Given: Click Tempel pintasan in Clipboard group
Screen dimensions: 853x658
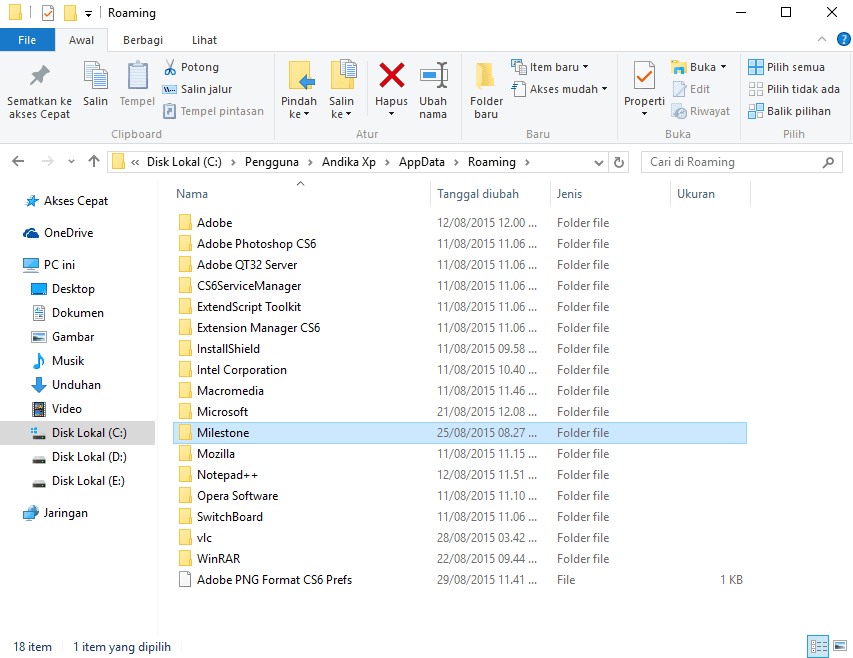Looking at the screenshot, I should click(213, 111).
